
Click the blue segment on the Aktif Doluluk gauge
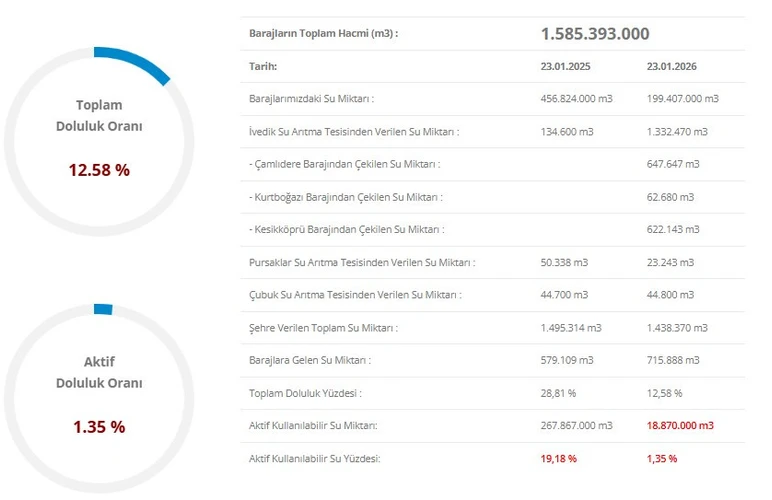coord(102,309)
